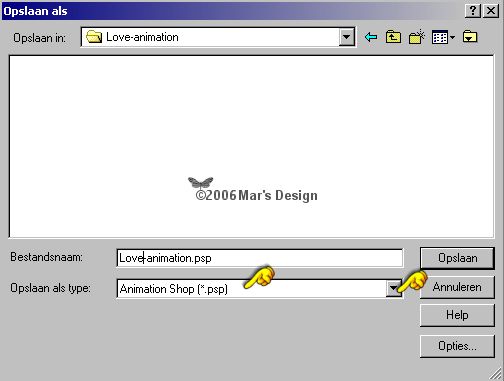The height and width of the screenshot is (381, 504).
Task: Open the view menu grid icon
Action: coord(440,37)
